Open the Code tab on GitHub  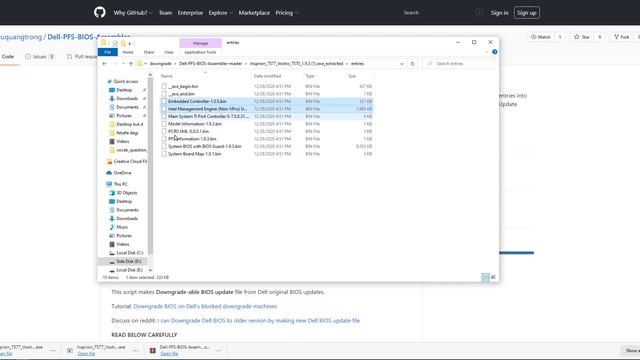pos(8,56)
